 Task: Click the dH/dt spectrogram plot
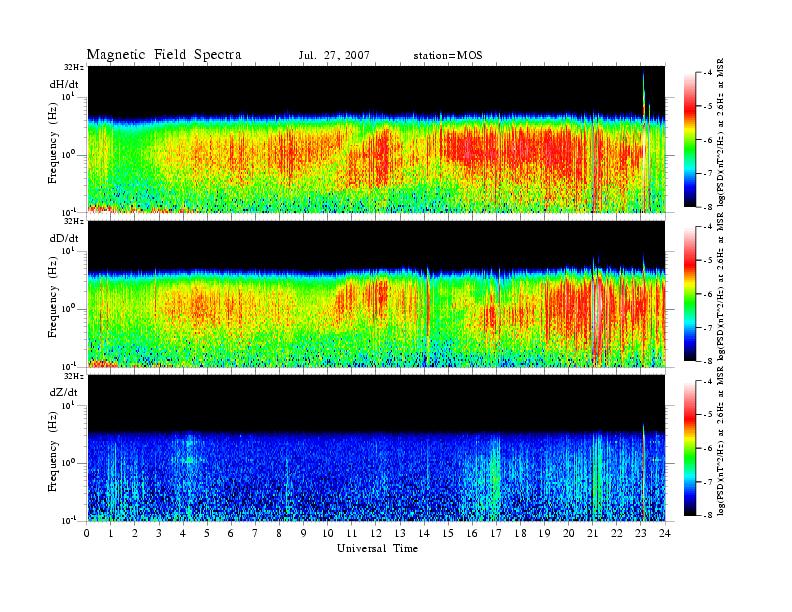tap(376, 139)
